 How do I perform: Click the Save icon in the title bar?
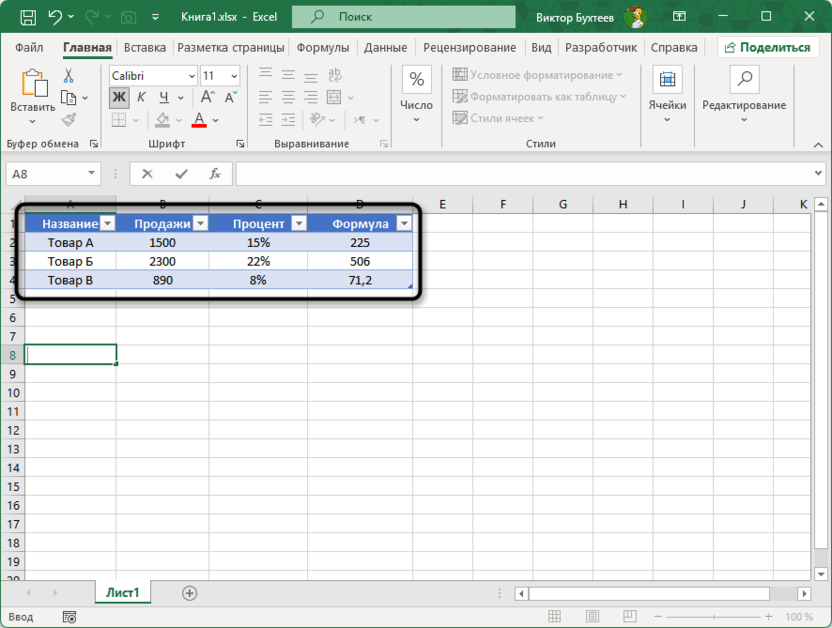coord(28,17)
